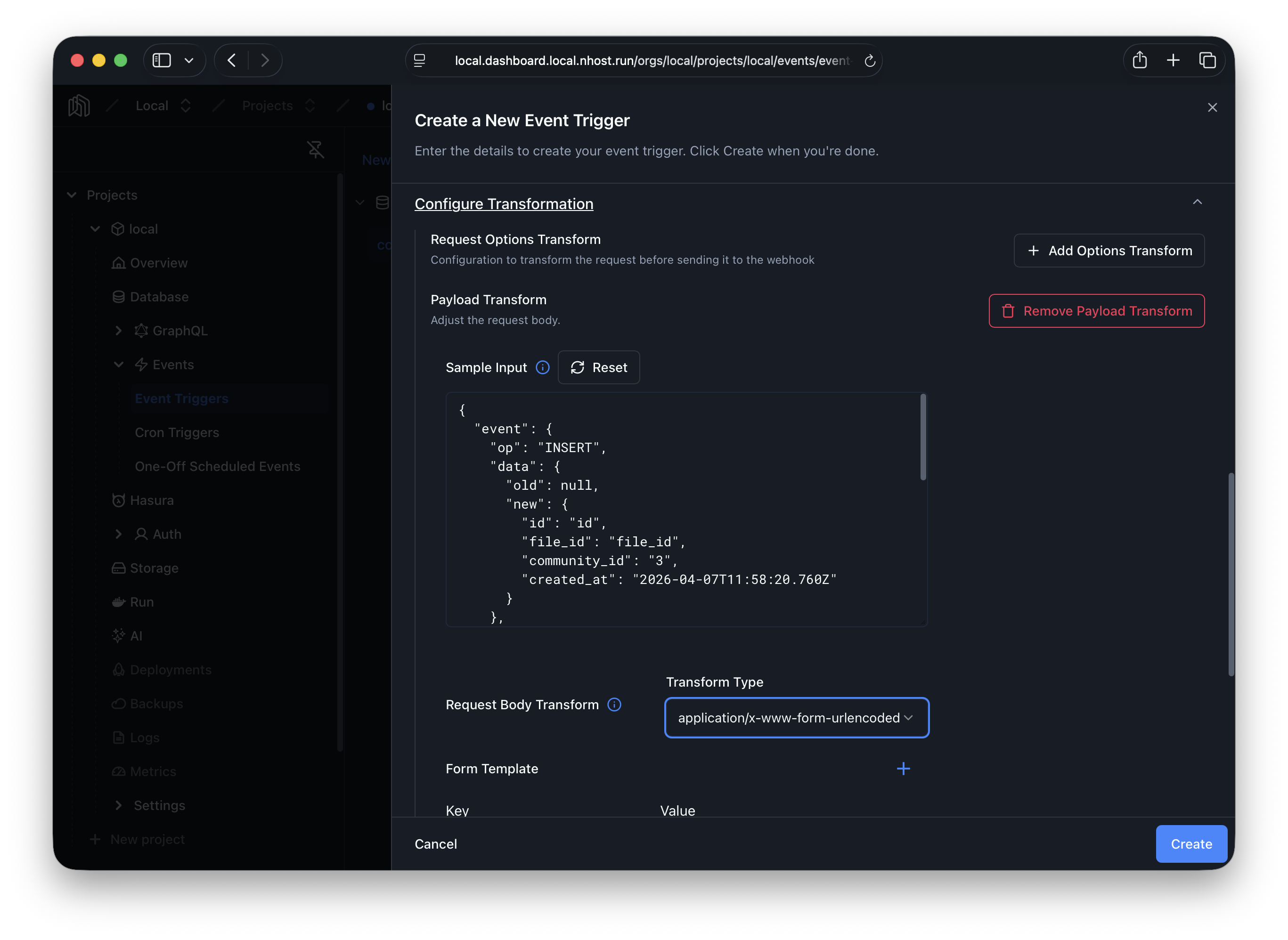This screenshot has width=1288, height=940.
Task: Open the Storage section
Action: [154, 568]
